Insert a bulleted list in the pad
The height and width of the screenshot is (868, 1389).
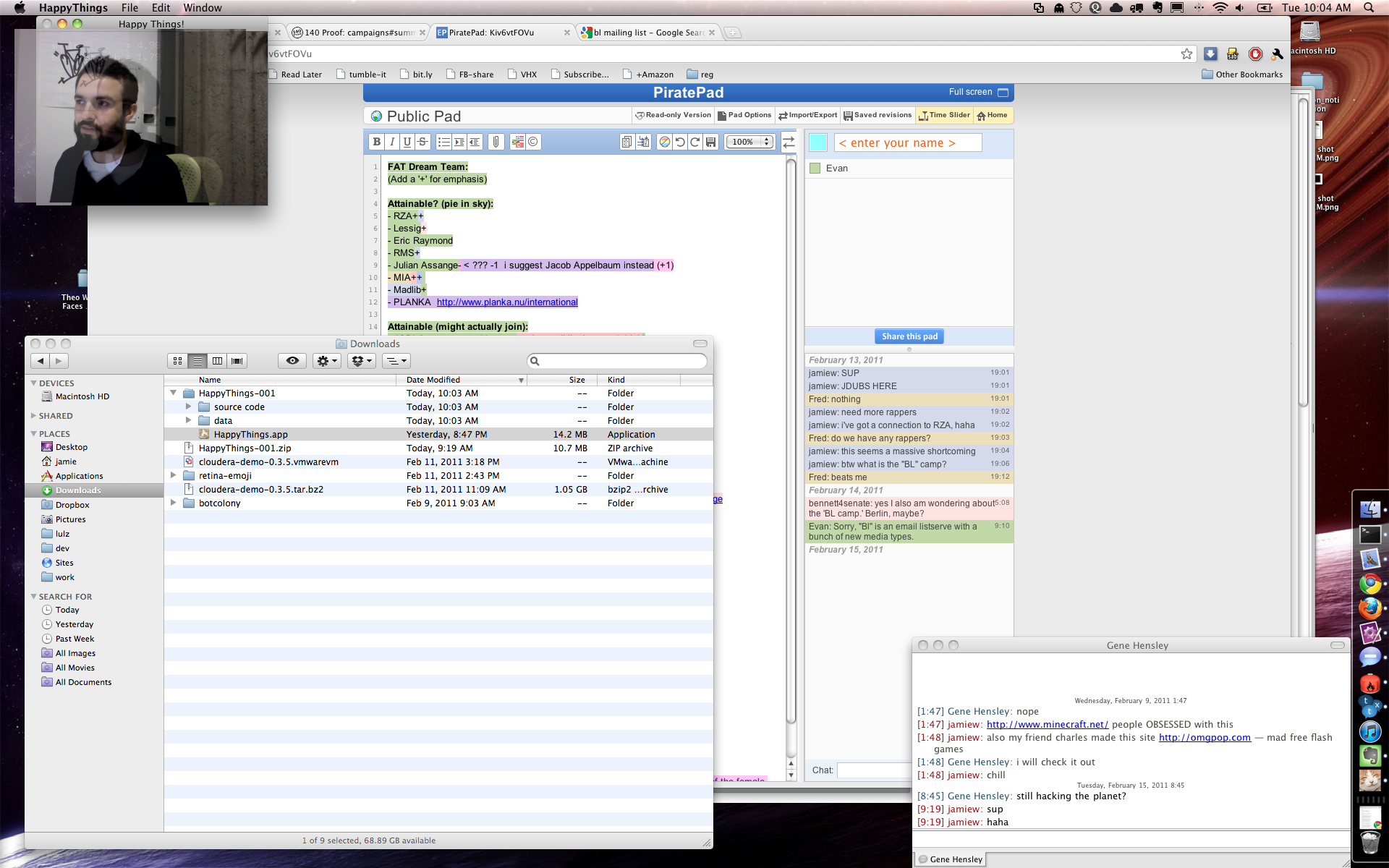pos(444,142)
